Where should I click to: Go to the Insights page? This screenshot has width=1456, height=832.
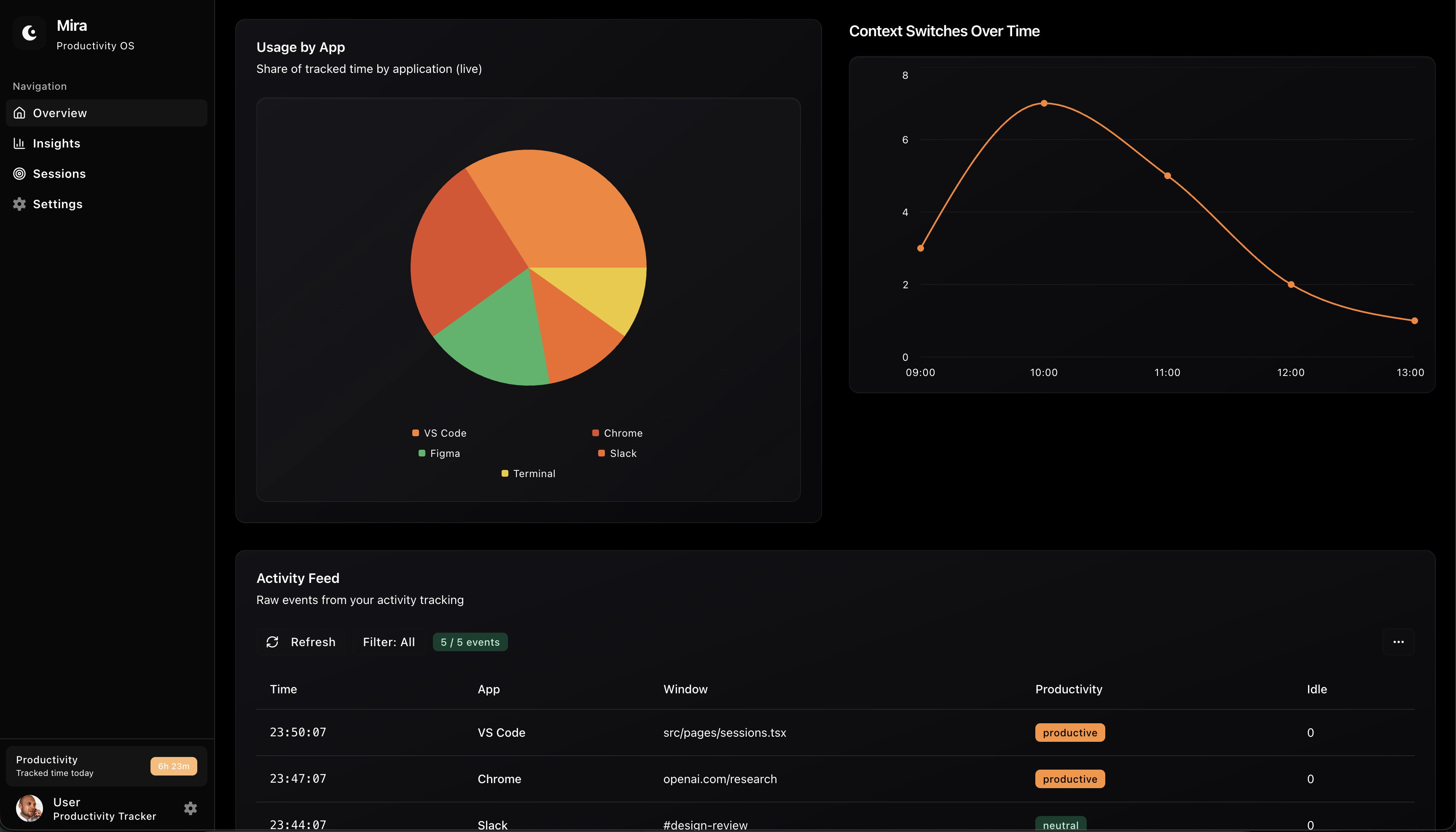(56, 143)
